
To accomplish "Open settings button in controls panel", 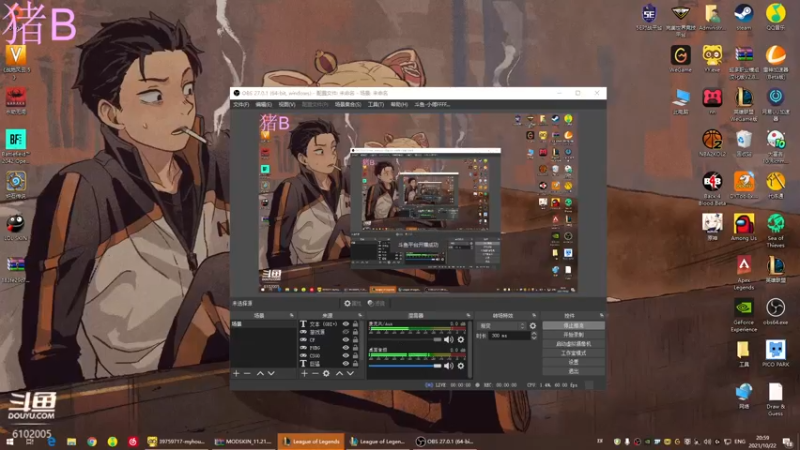I will pos(573,362).
